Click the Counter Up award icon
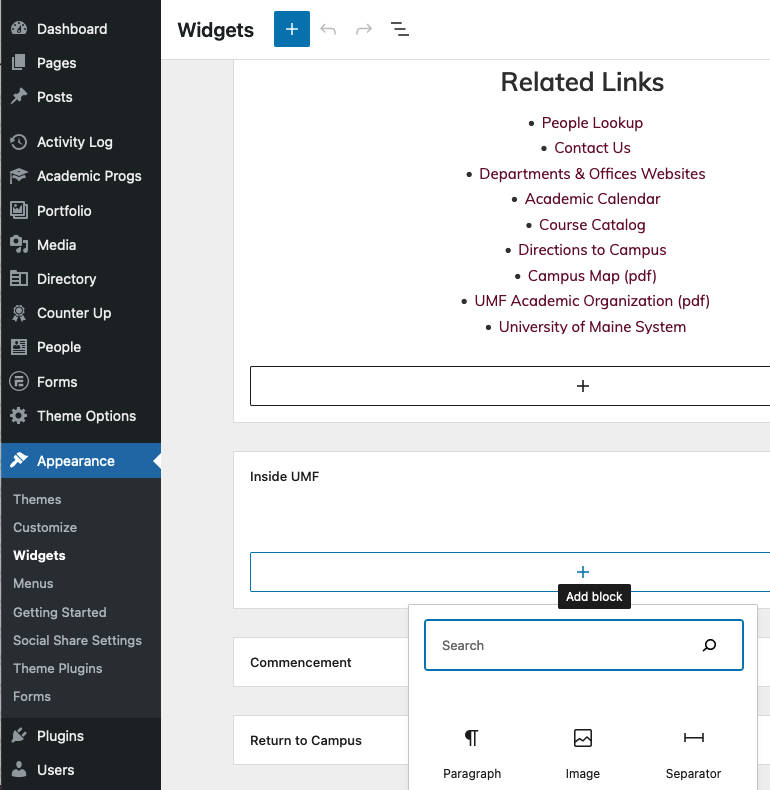Screen dimensions: 770x790 pyautogui.click(x=19, y=313)
